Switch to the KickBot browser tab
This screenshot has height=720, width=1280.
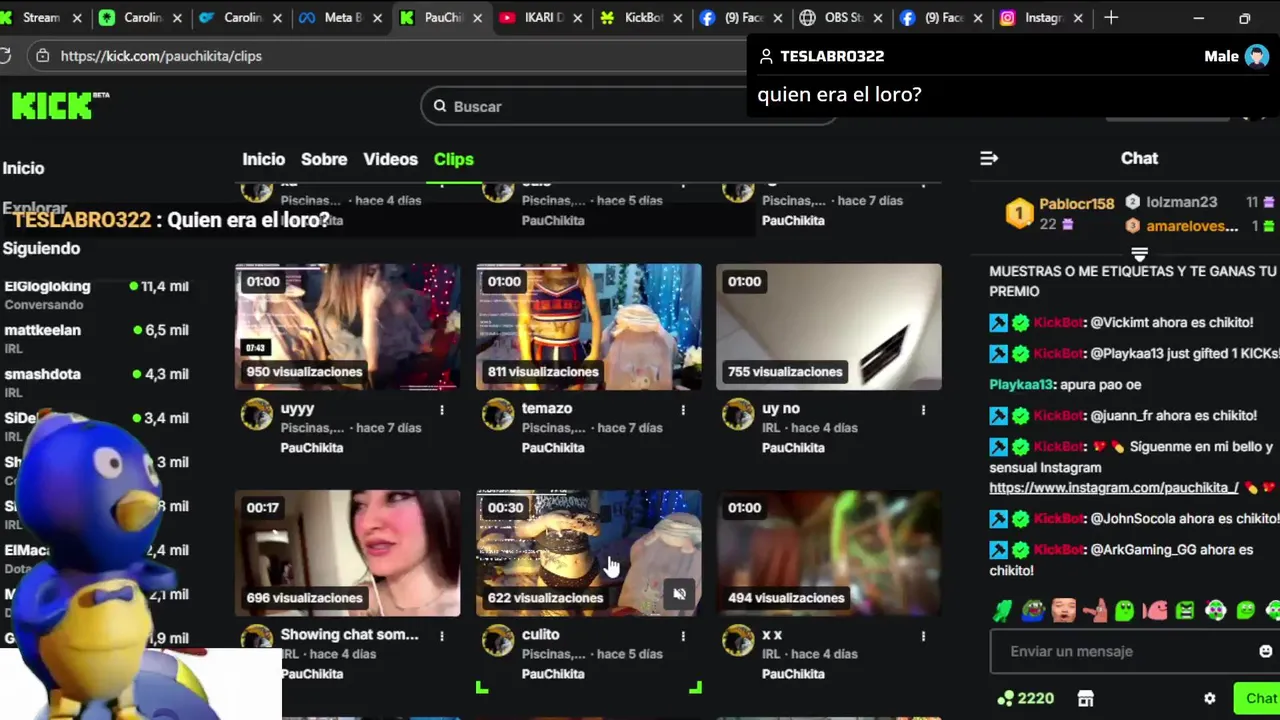(642, 18)
